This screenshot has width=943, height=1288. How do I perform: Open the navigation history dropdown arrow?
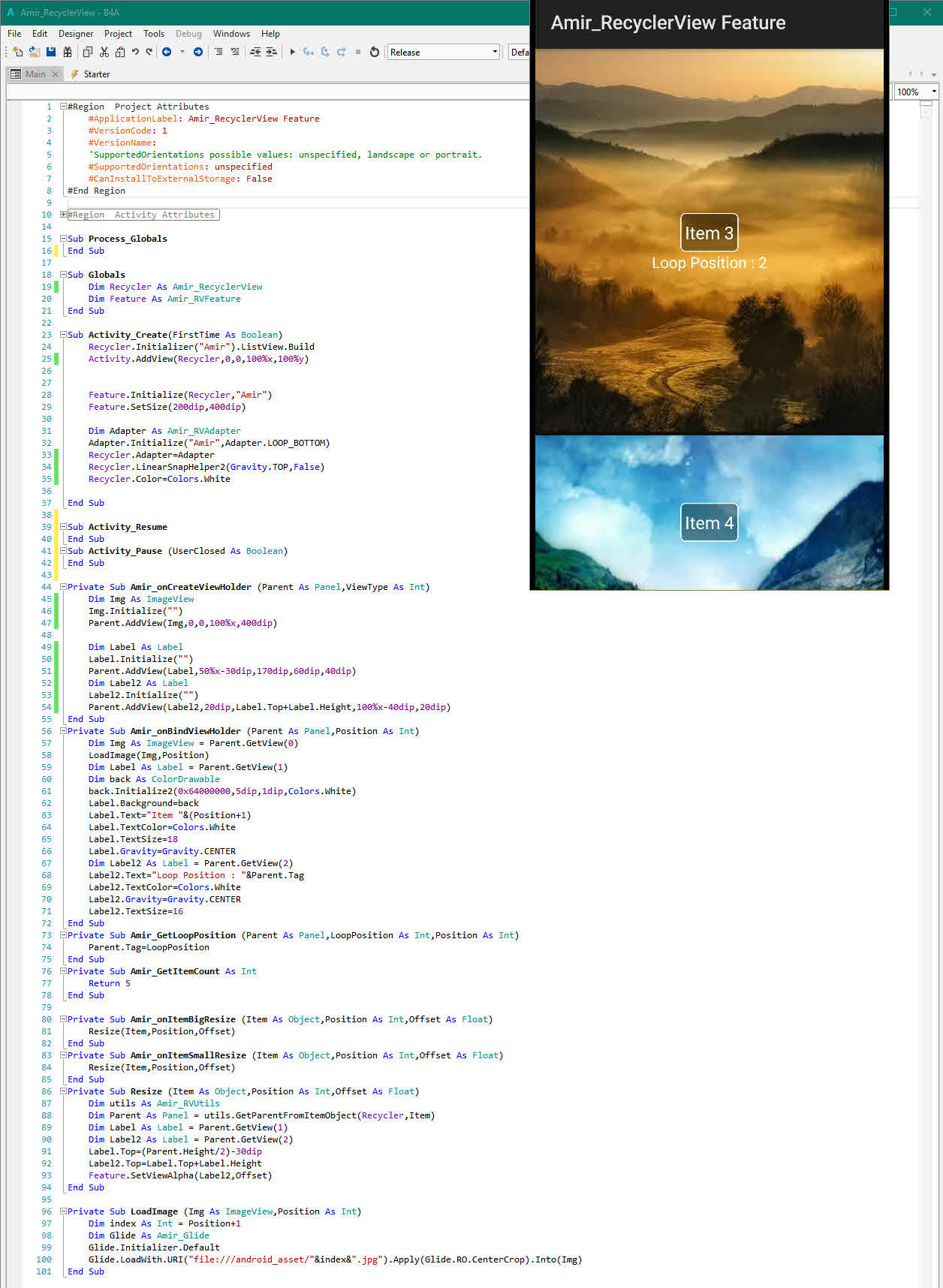182,52
